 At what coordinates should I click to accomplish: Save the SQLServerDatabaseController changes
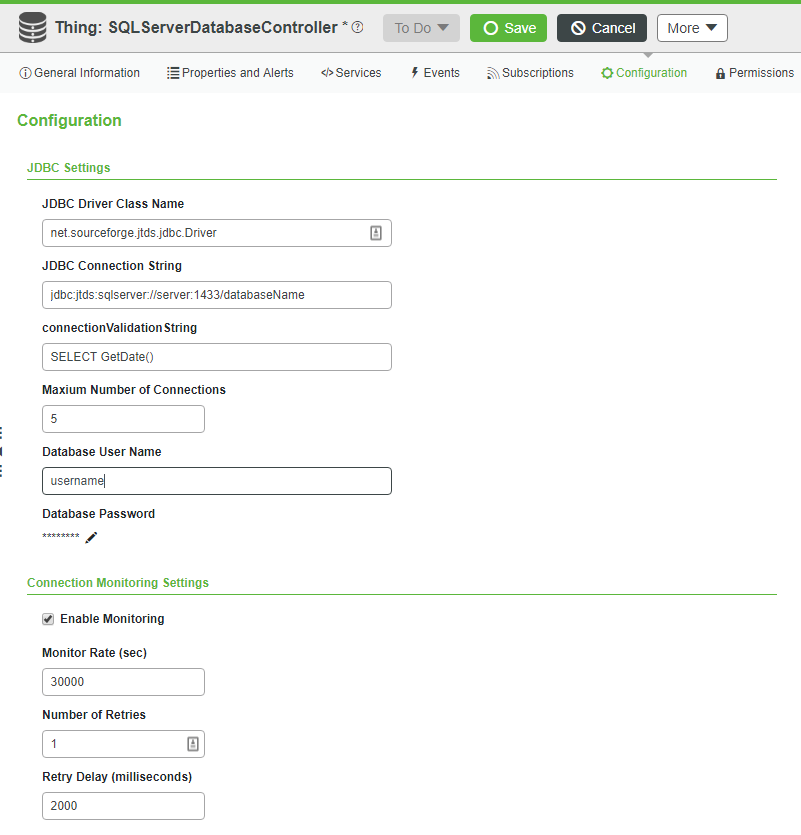[x=508, y=28]
